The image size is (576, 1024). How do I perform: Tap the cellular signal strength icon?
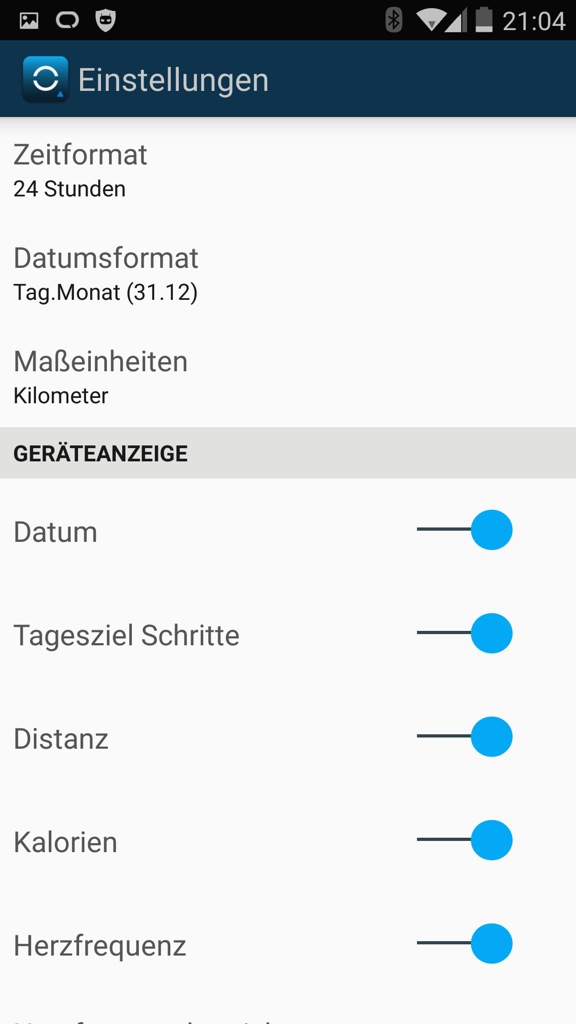coord(456,21)
